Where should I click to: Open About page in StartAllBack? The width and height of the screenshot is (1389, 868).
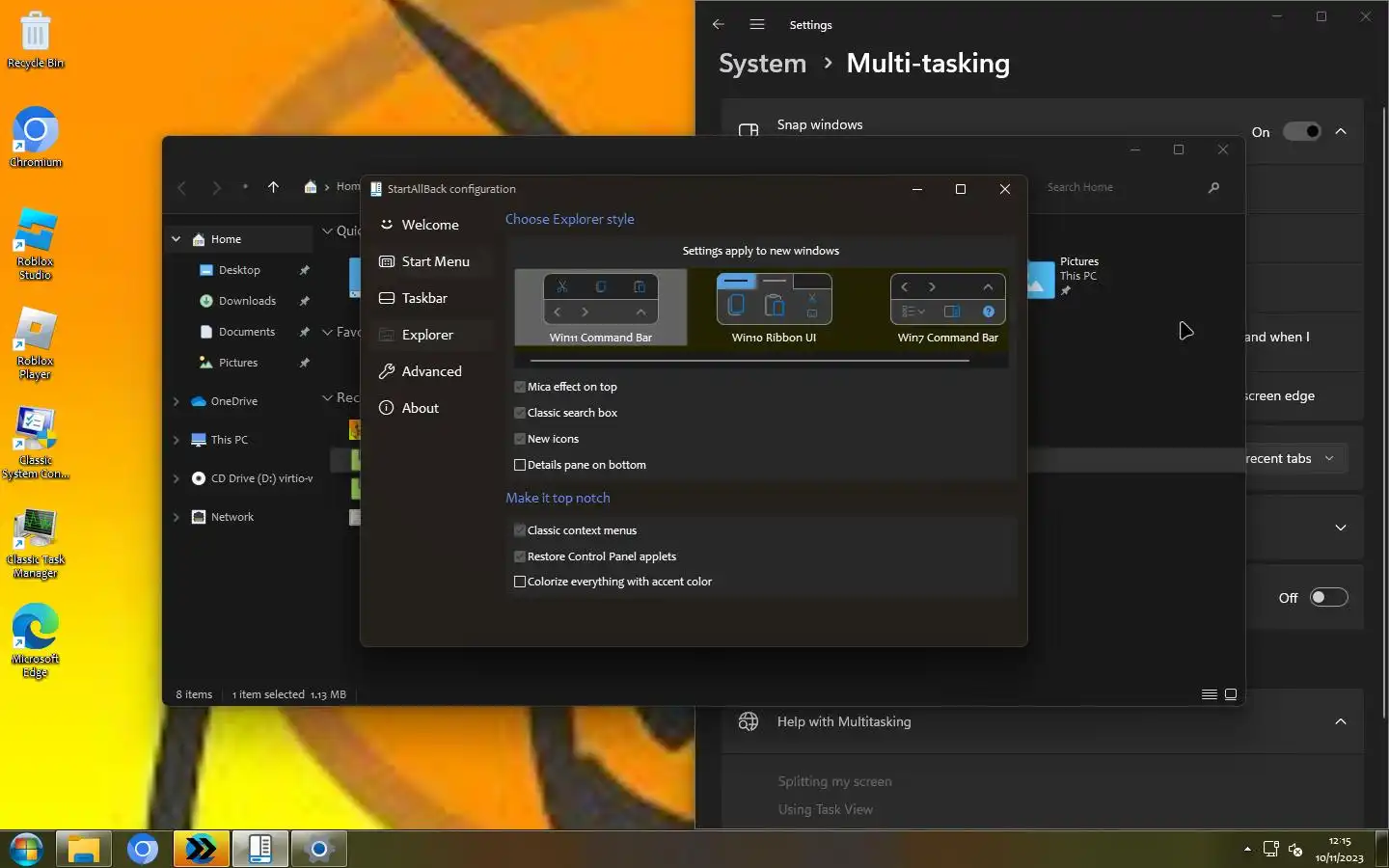[x=431, y=408]
